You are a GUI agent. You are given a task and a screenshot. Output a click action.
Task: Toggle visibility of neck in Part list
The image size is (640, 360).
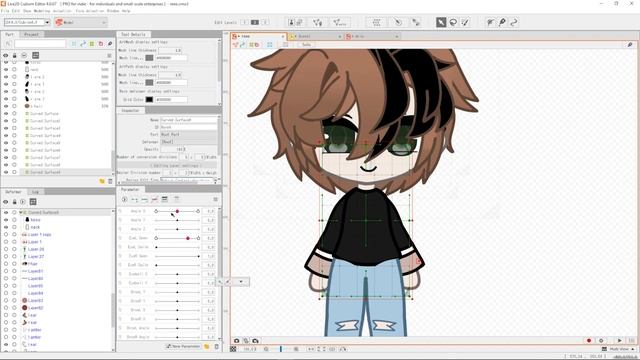(x=6, y=69)
